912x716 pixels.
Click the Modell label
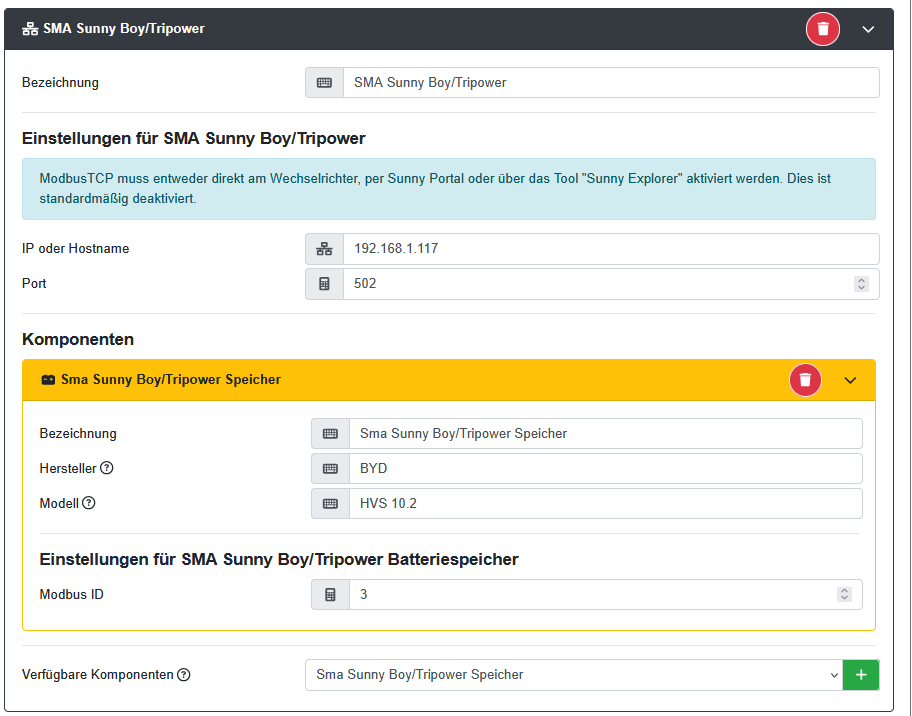[x=59, y=504]
